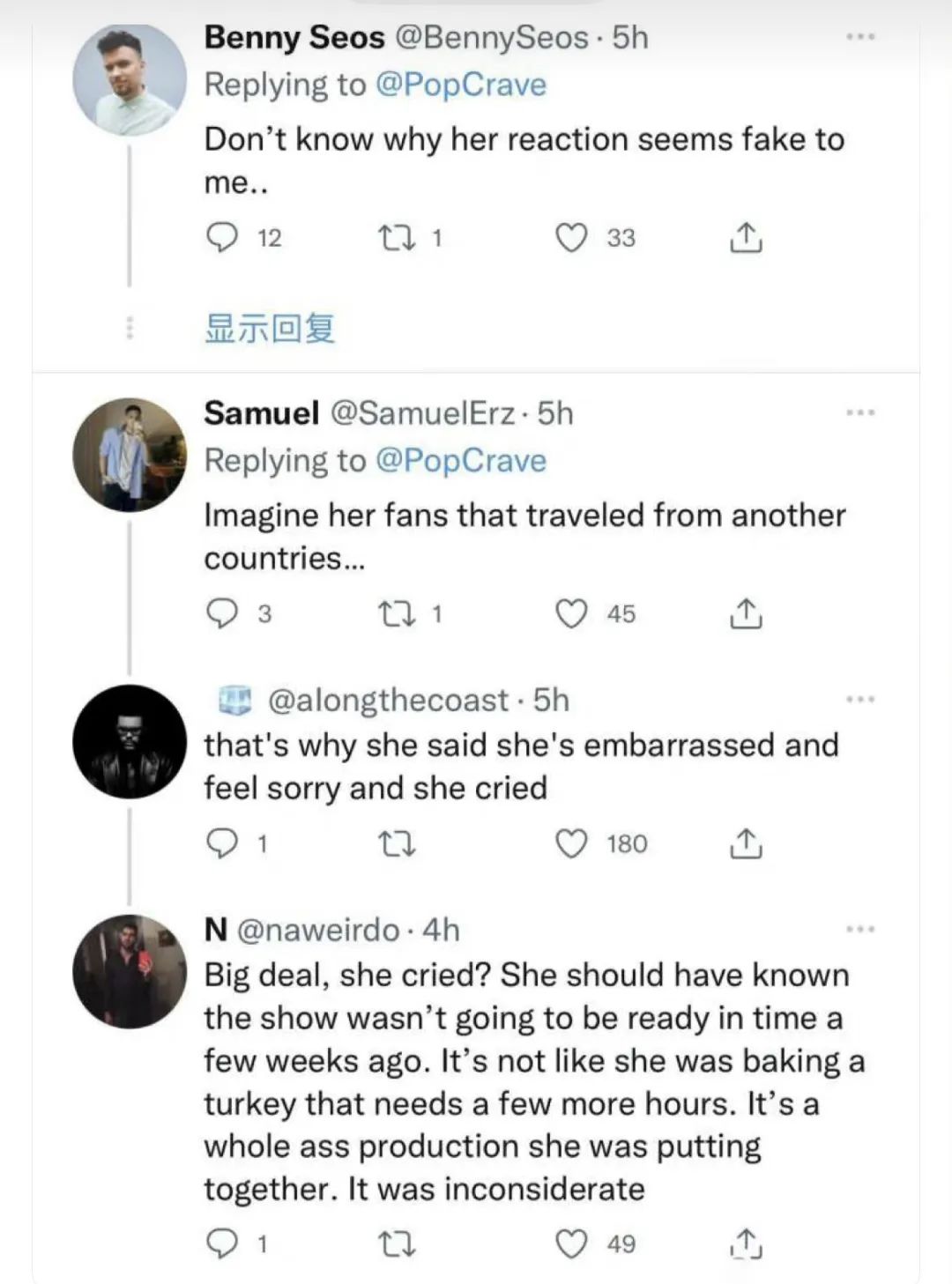Show replies via 显示回复 link
The height and width of the screenshot is (1284, 952).
pyautogui.click(x=270, y=329)
